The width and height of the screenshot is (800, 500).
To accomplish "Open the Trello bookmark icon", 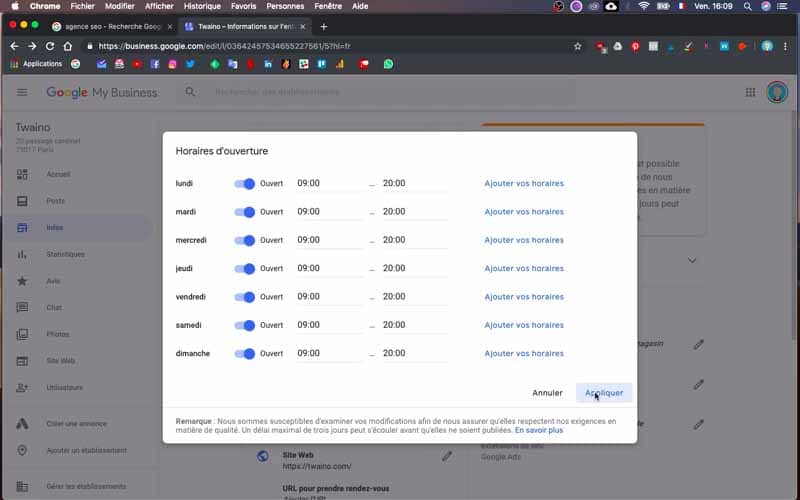I will coord(322,64).
